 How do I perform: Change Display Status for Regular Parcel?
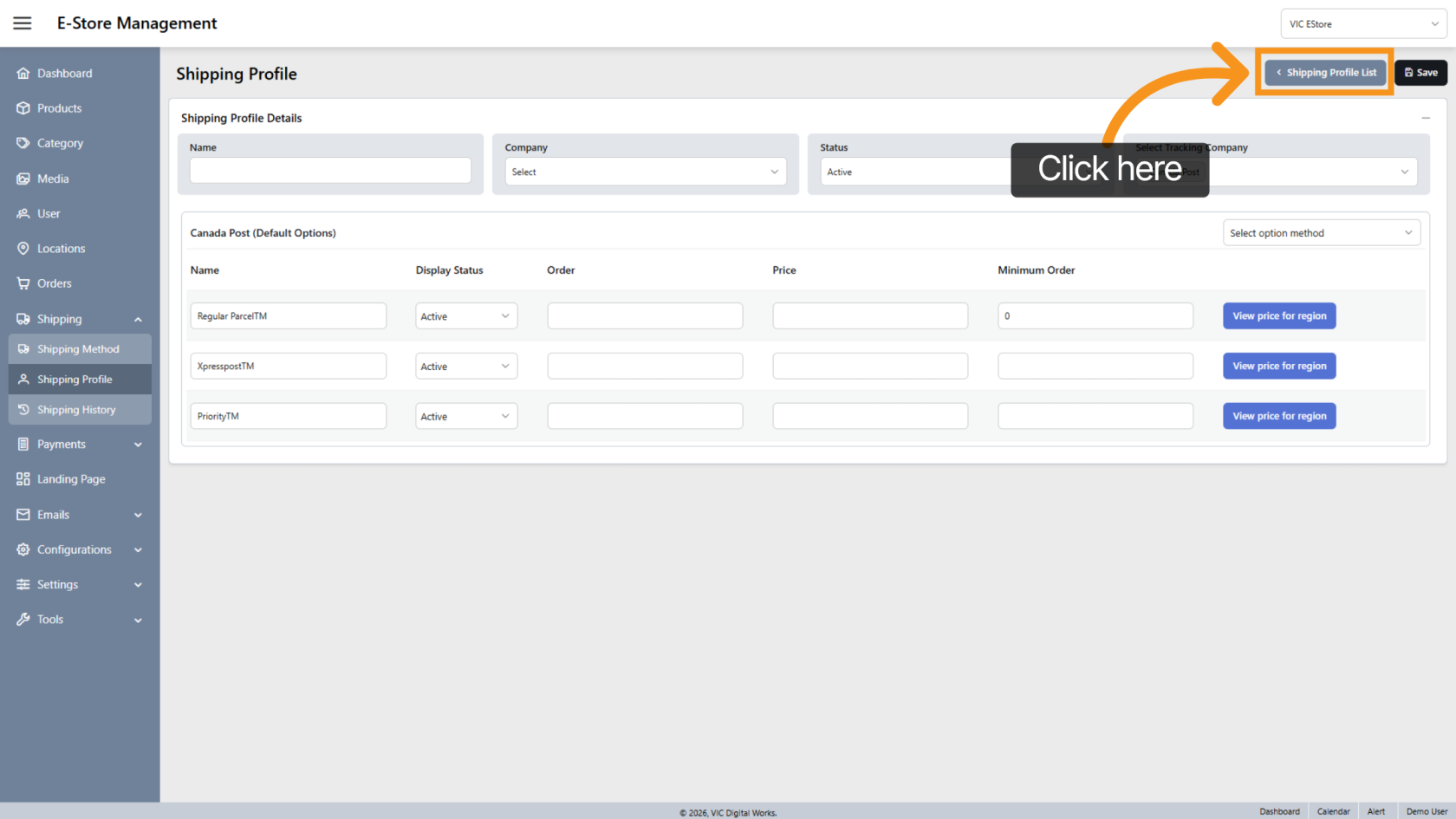[x=465, y=316]
